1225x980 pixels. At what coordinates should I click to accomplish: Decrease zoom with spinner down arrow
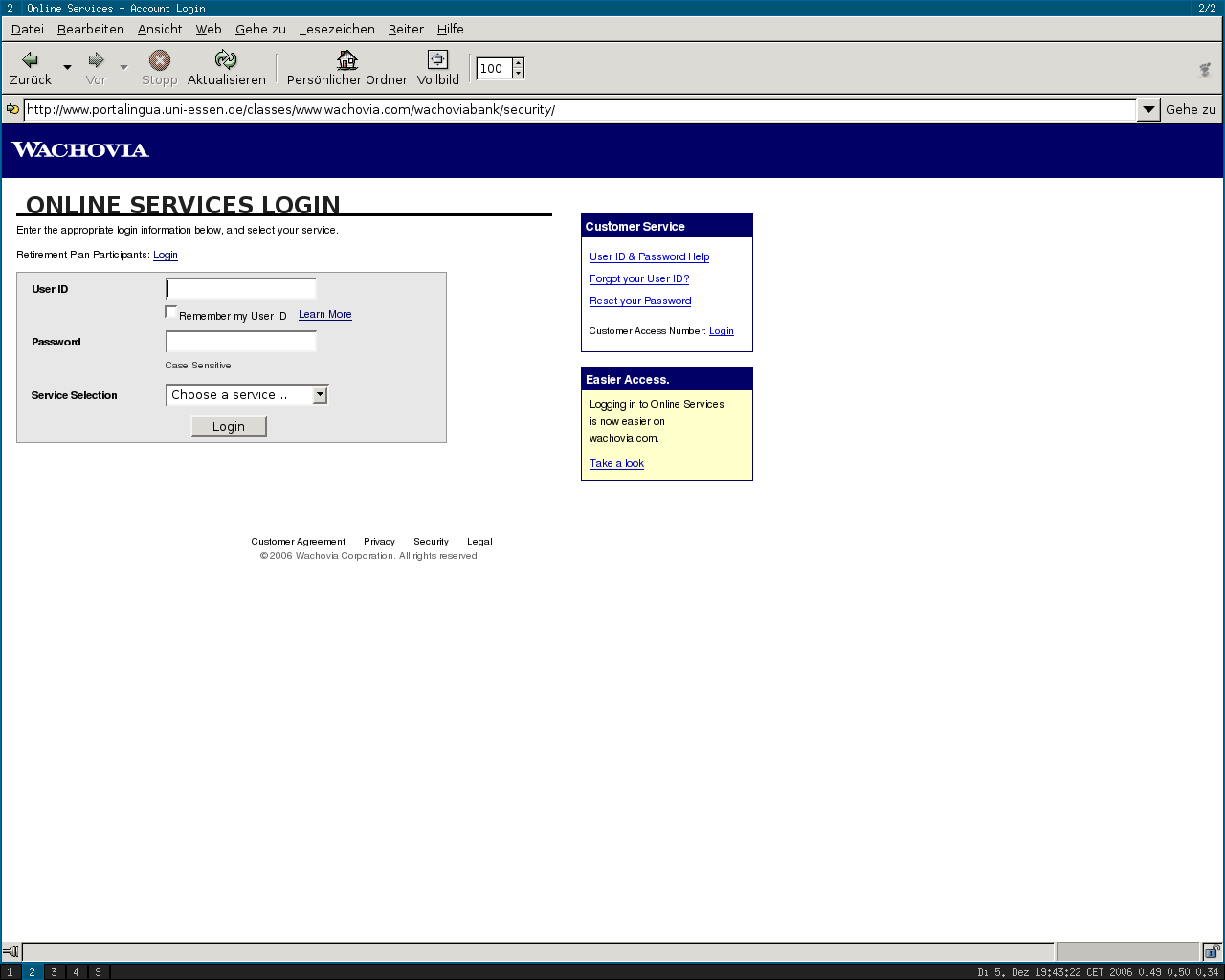[x=518, y=73]
